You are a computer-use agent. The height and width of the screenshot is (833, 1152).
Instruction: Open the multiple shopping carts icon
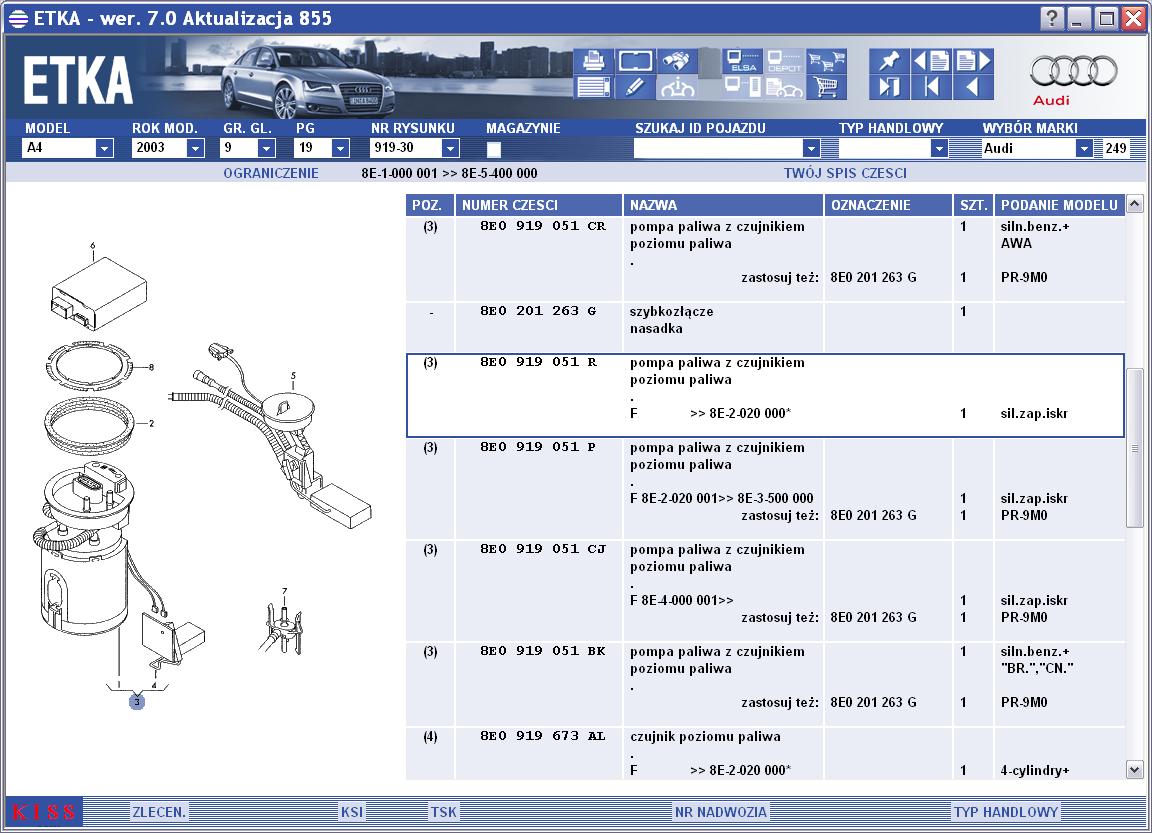(x=827, y=61)
